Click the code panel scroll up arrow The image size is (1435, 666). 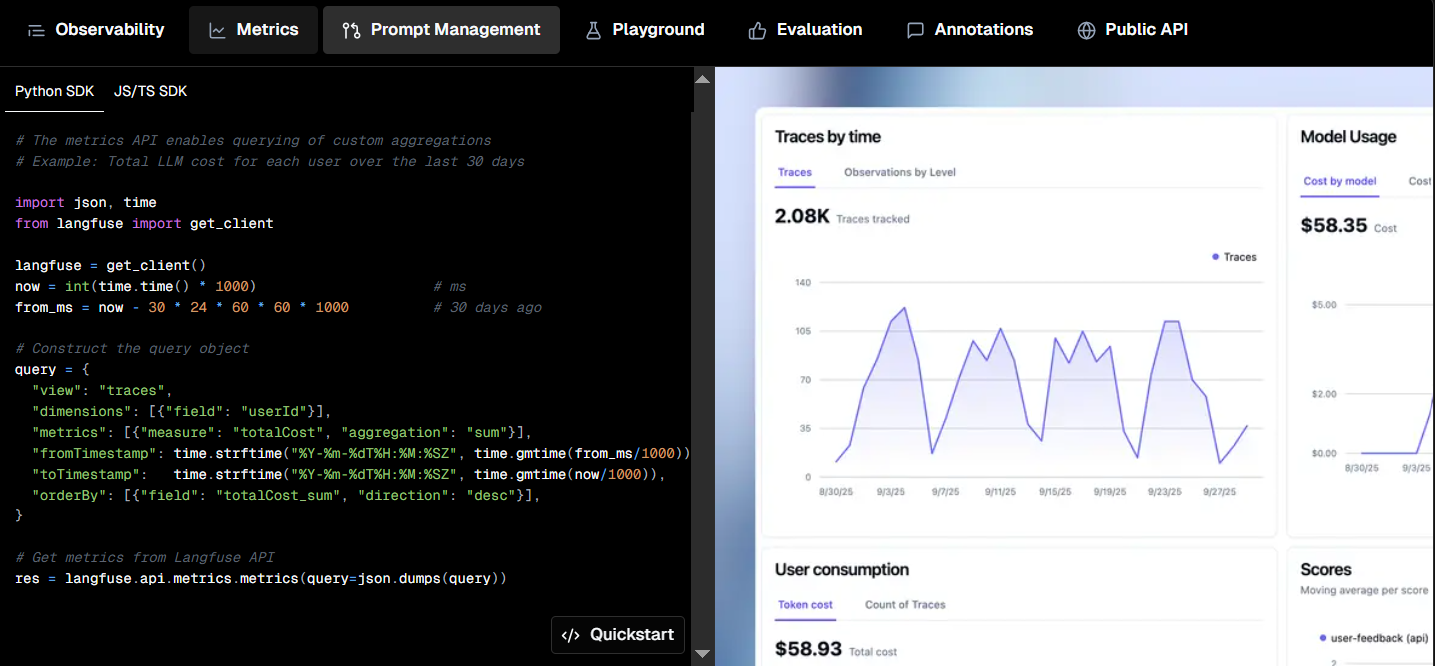[x=702, y=78]
